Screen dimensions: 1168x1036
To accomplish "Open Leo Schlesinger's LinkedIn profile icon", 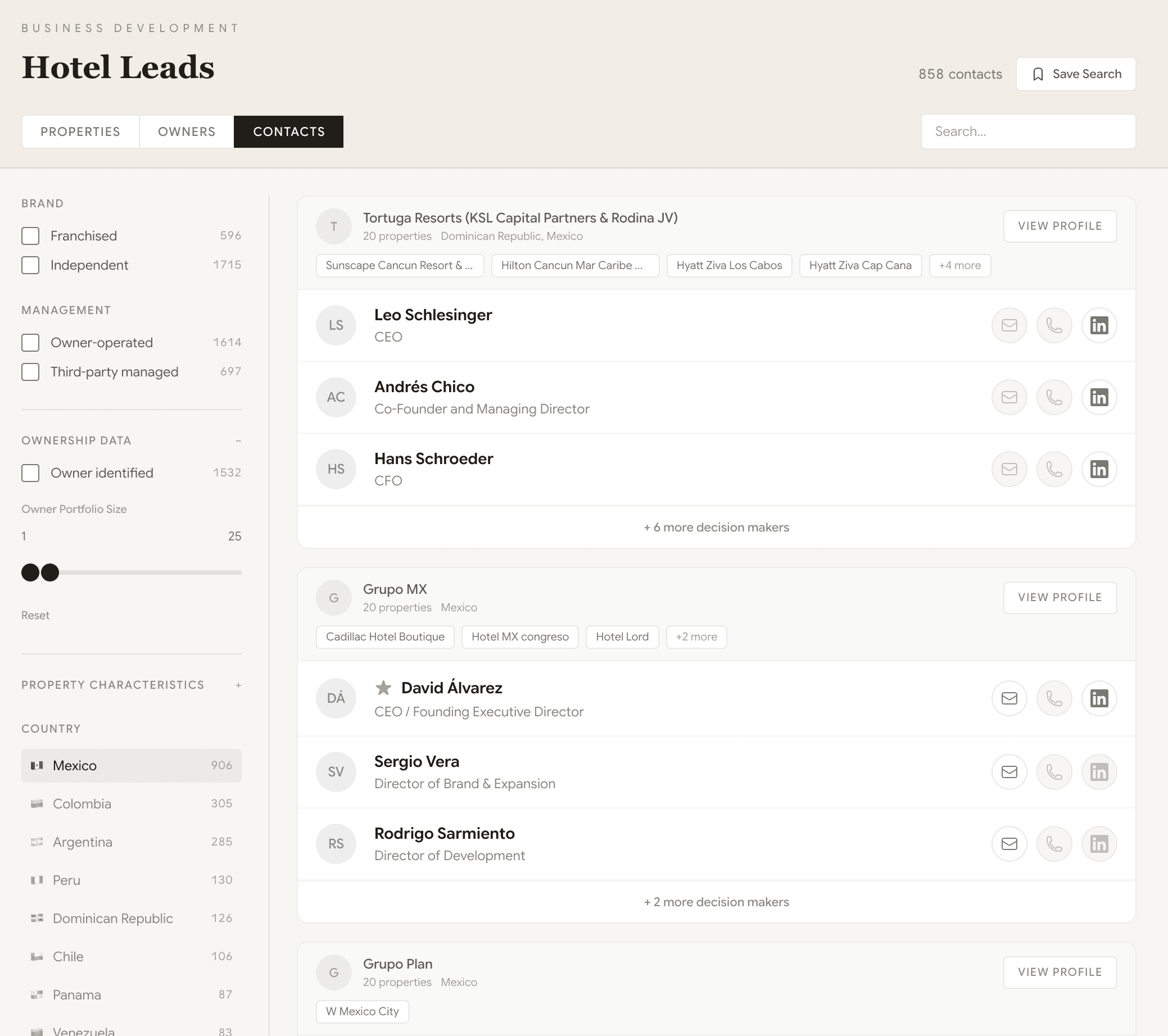I will point(1098,325).
